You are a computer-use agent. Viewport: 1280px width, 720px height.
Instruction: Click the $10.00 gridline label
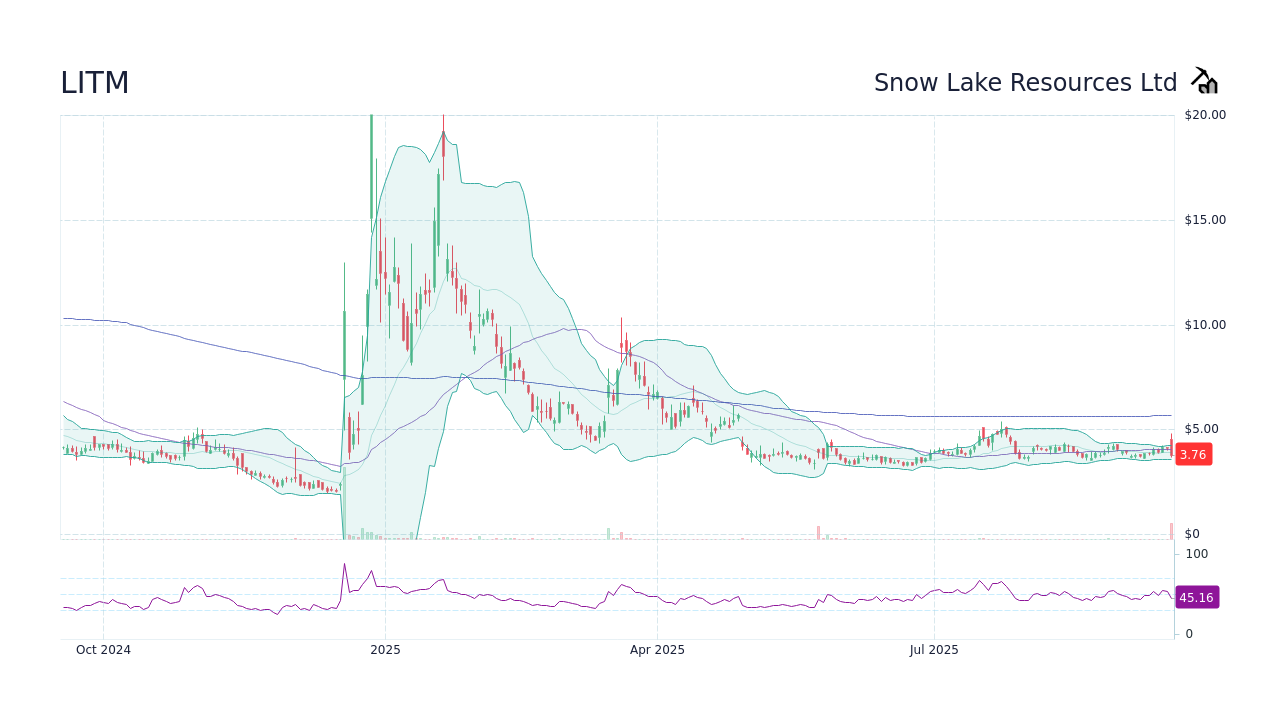coord(1203,324)
